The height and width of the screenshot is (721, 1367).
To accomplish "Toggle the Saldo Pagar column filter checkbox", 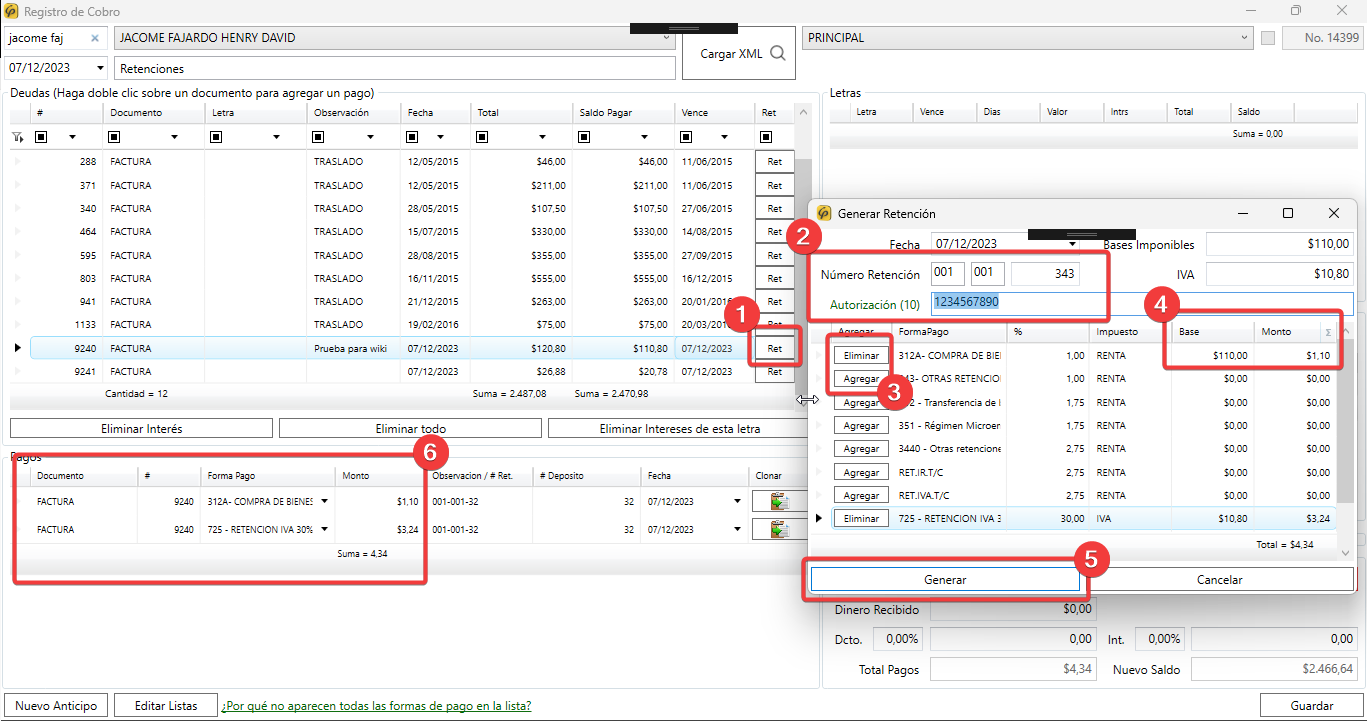I will (x=584, y=137).
